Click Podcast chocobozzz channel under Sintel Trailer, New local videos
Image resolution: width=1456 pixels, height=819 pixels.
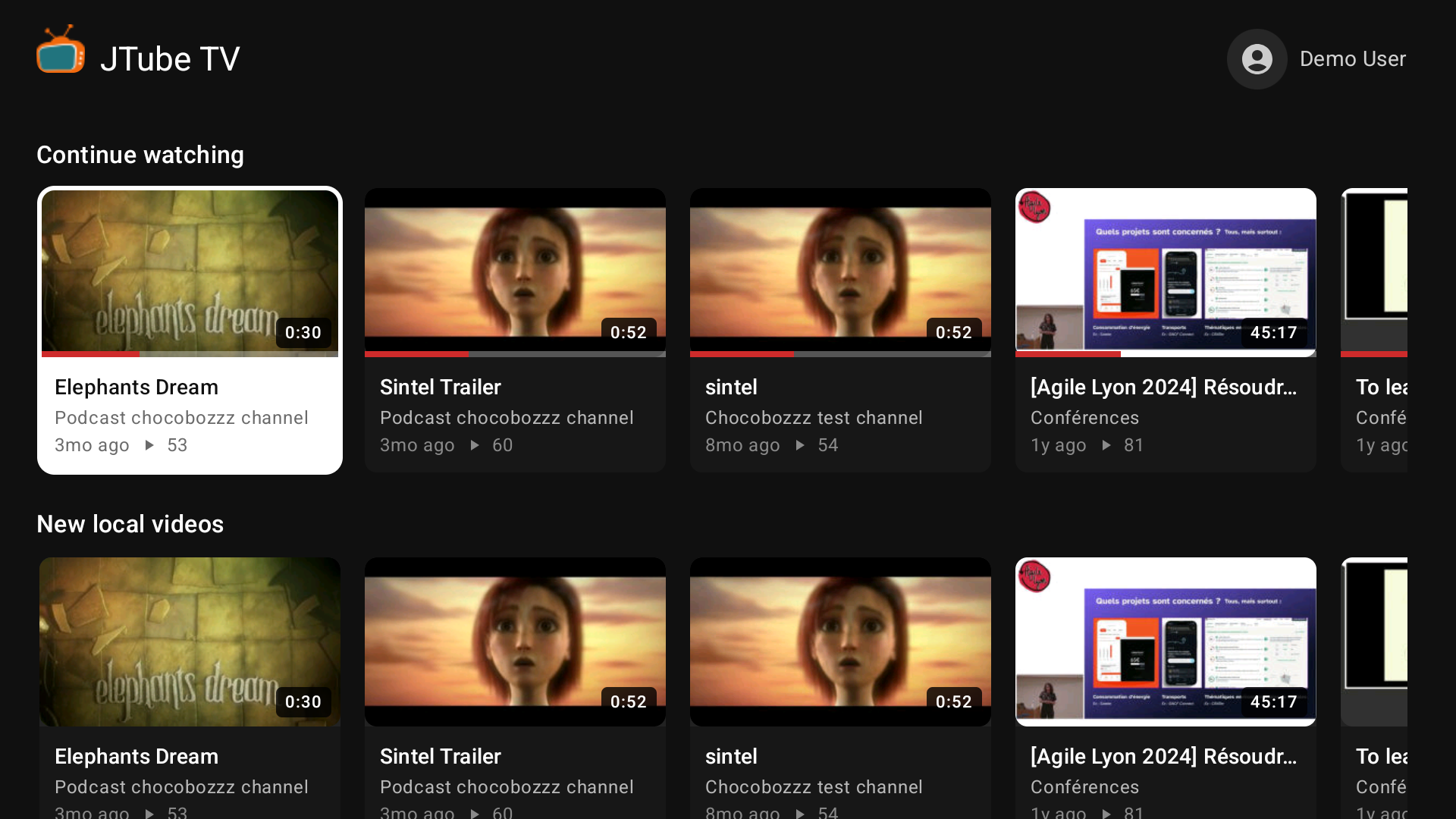coord(507,787)
